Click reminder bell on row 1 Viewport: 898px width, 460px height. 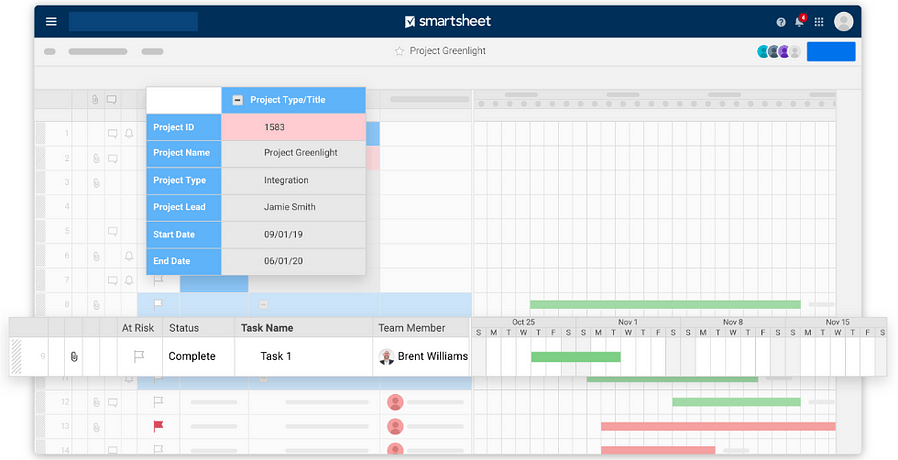[x=129, y=133]
